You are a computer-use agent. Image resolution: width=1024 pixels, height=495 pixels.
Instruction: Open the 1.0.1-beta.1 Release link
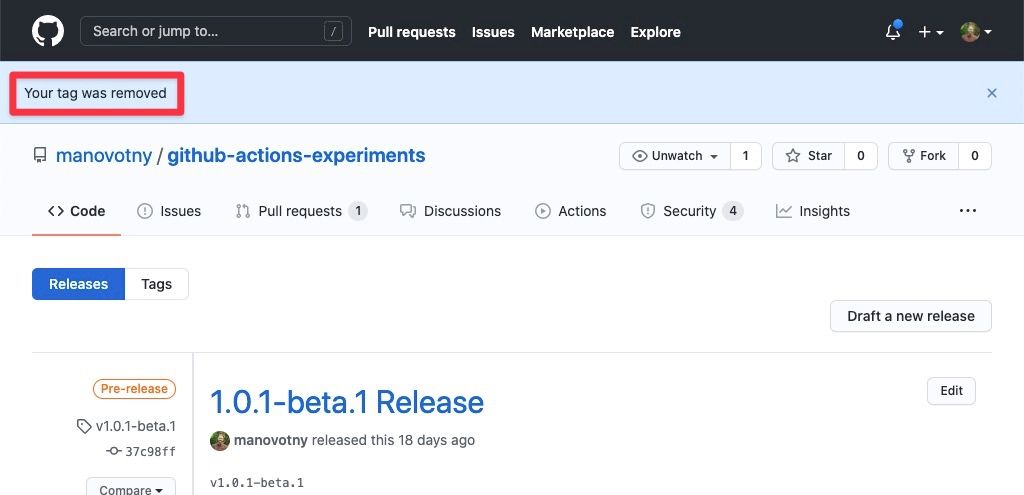tap(347, 402)
